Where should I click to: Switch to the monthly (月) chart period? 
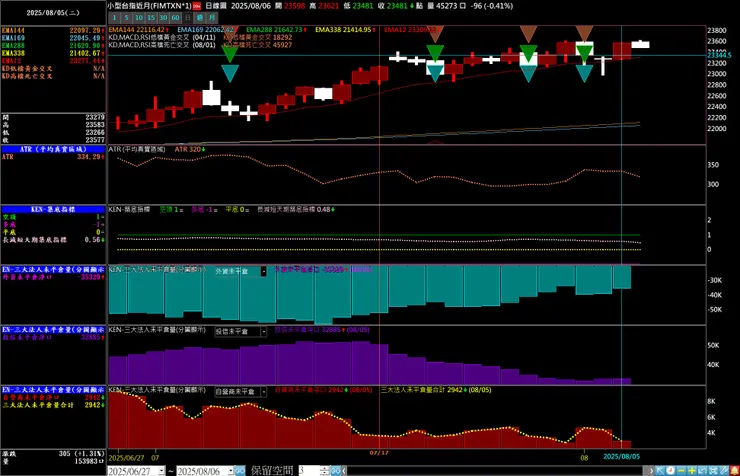(x=212, y=17)
